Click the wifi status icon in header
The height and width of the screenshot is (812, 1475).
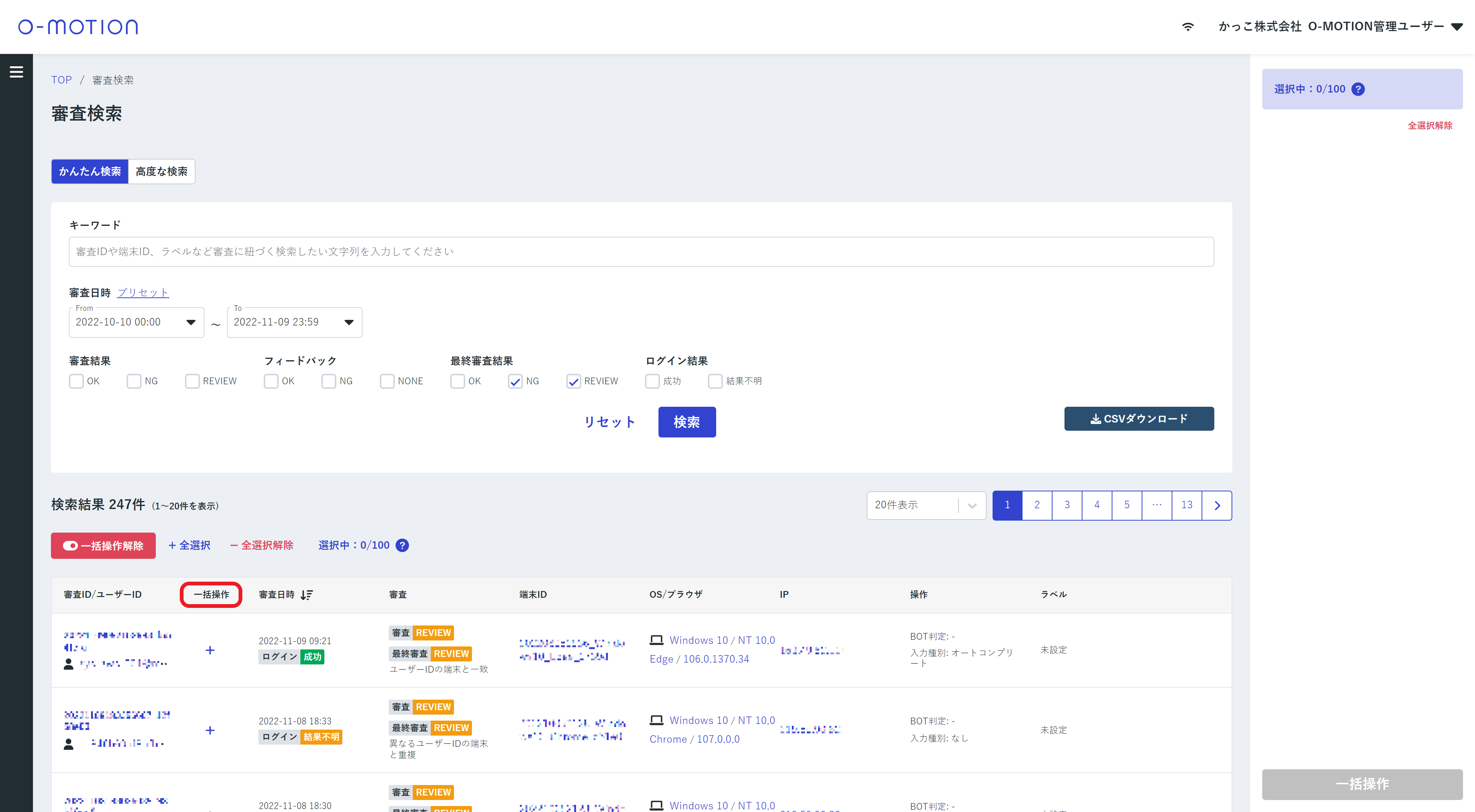pos(1188,26)
